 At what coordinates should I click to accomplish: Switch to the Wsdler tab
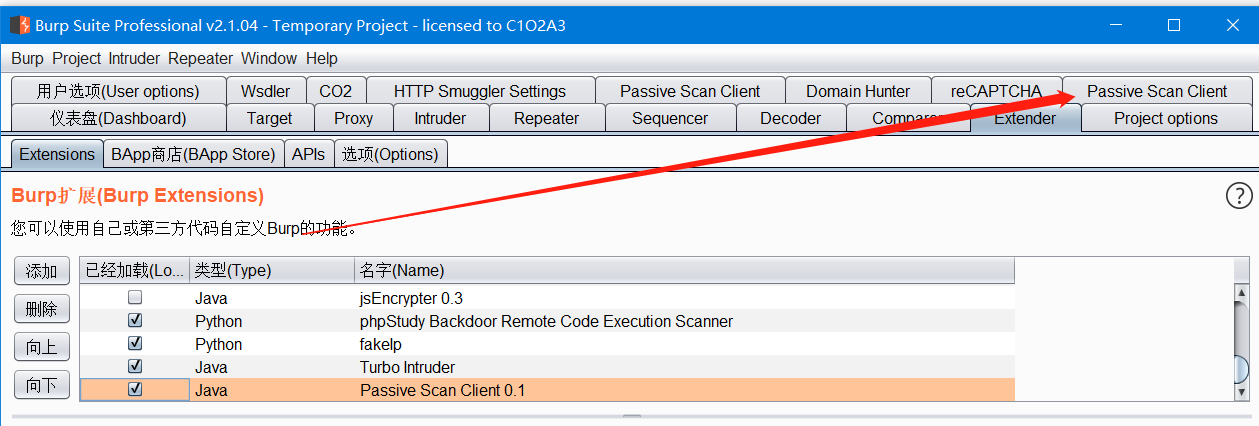265,91
